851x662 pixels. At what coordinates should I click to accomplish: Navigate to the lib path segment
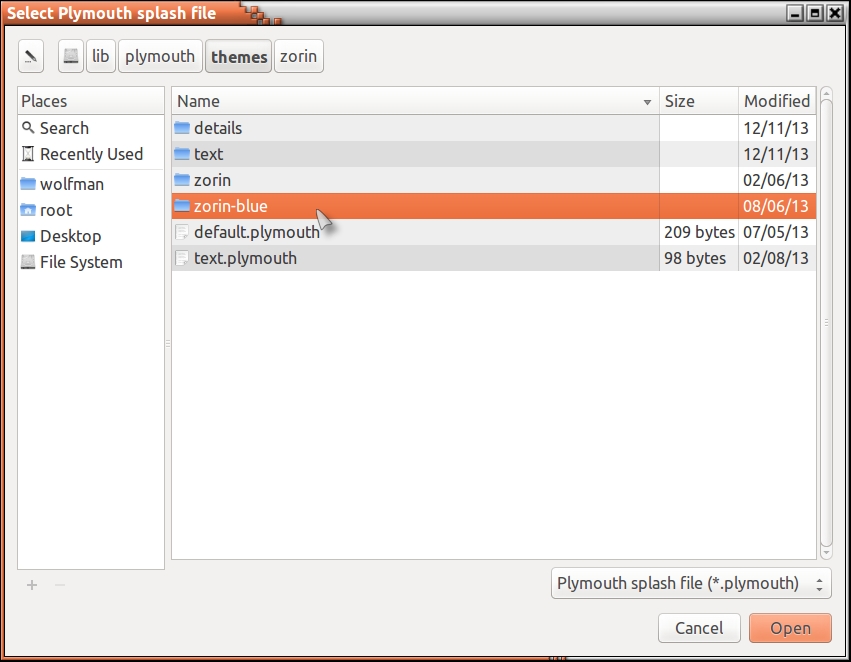click(101, 56)
